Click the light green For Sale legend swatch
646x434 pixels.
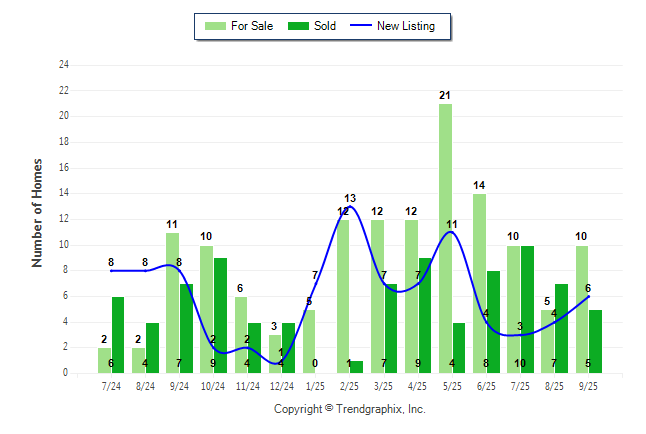[x=213, y=26]
